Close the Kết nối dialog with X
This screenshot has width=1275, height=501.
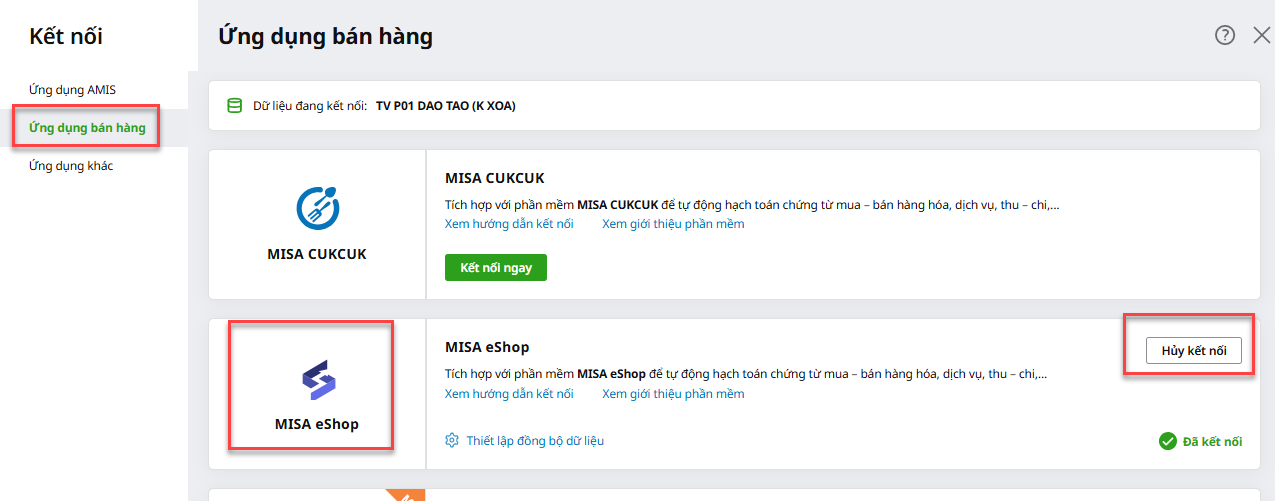click(x=1261, y=35)
